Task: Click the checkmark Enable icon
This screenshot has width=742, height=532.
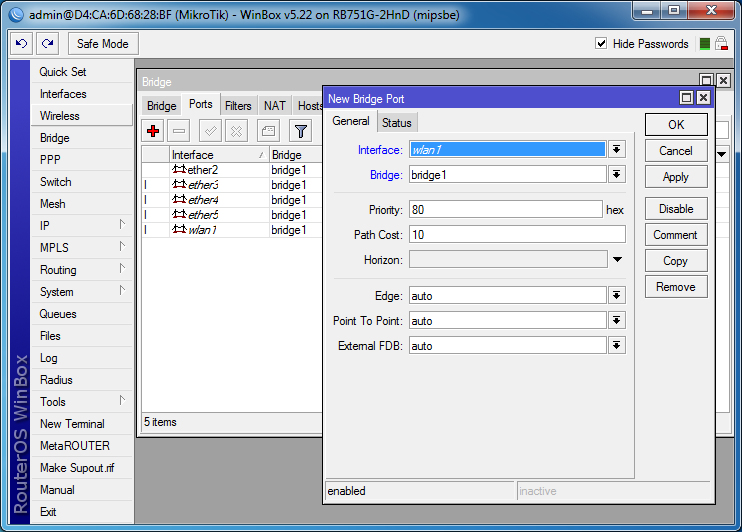Action: 211,131
